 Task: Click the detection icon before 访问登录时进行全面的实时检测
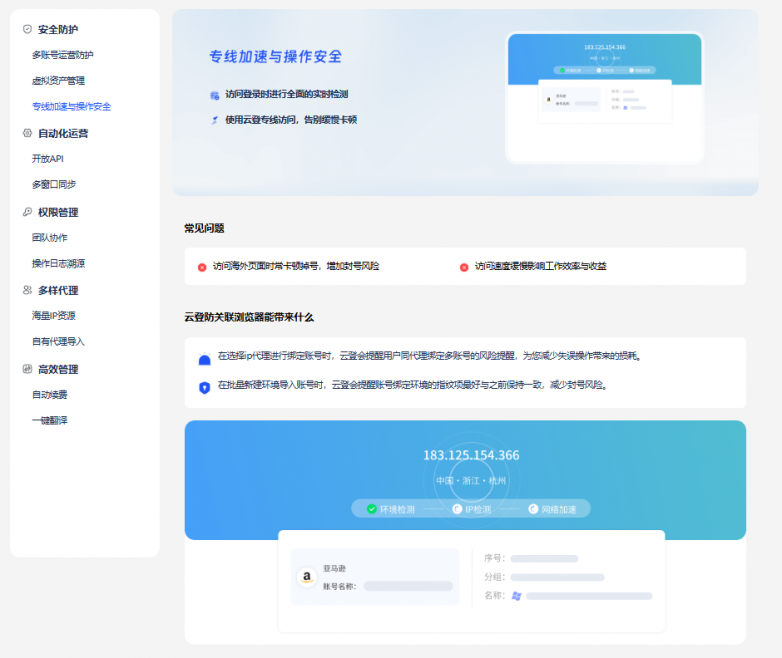pyautogui.click(x=214, y=95)
